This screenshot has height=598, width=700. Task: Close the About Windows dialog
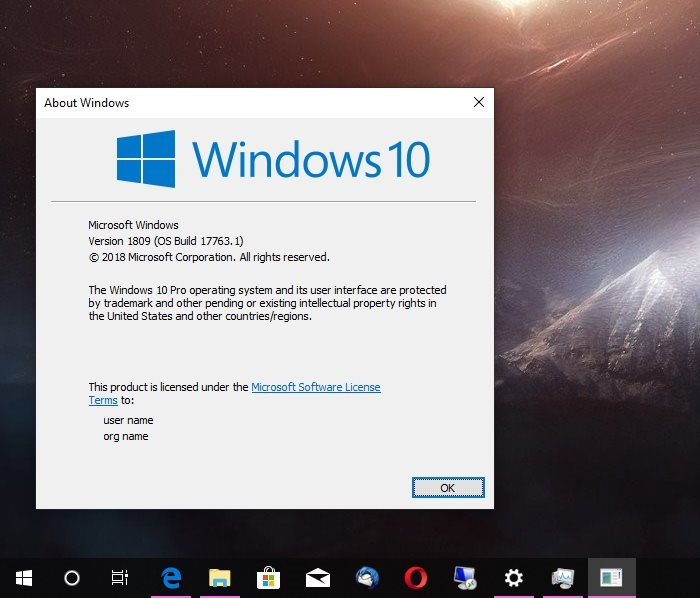coord(479,102)
